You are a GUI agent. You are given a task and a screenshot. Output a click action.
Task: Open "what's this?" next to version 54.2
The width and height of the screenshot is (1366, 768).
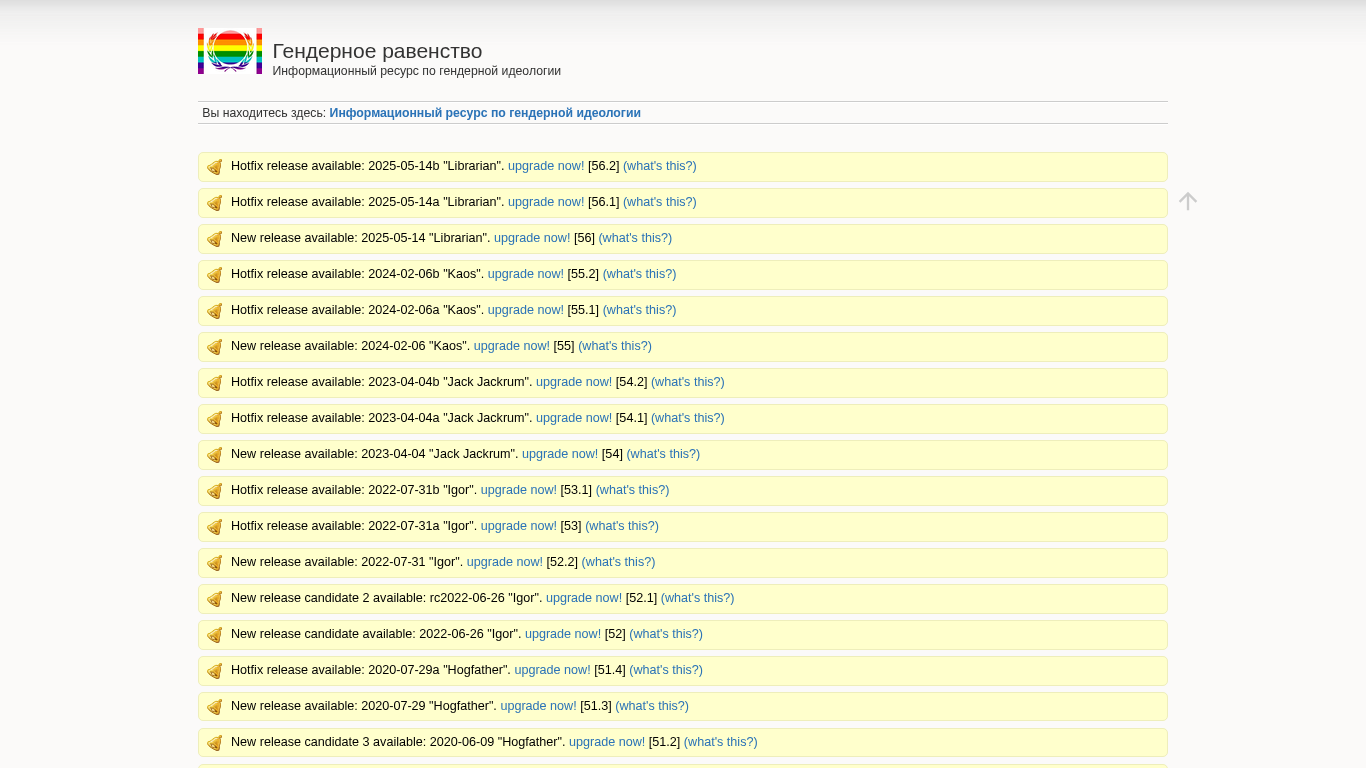(x=688, y=382)
